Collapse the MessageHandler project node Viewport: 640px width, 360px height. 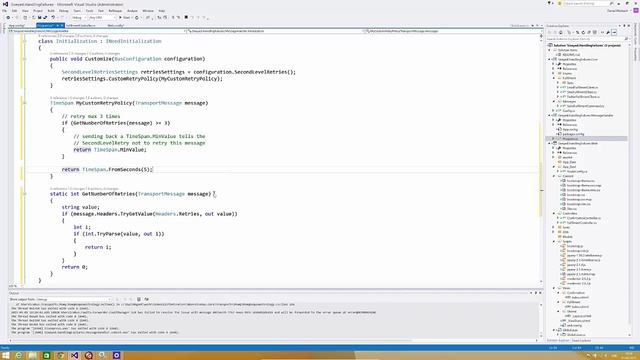click(x=549, y=116)
